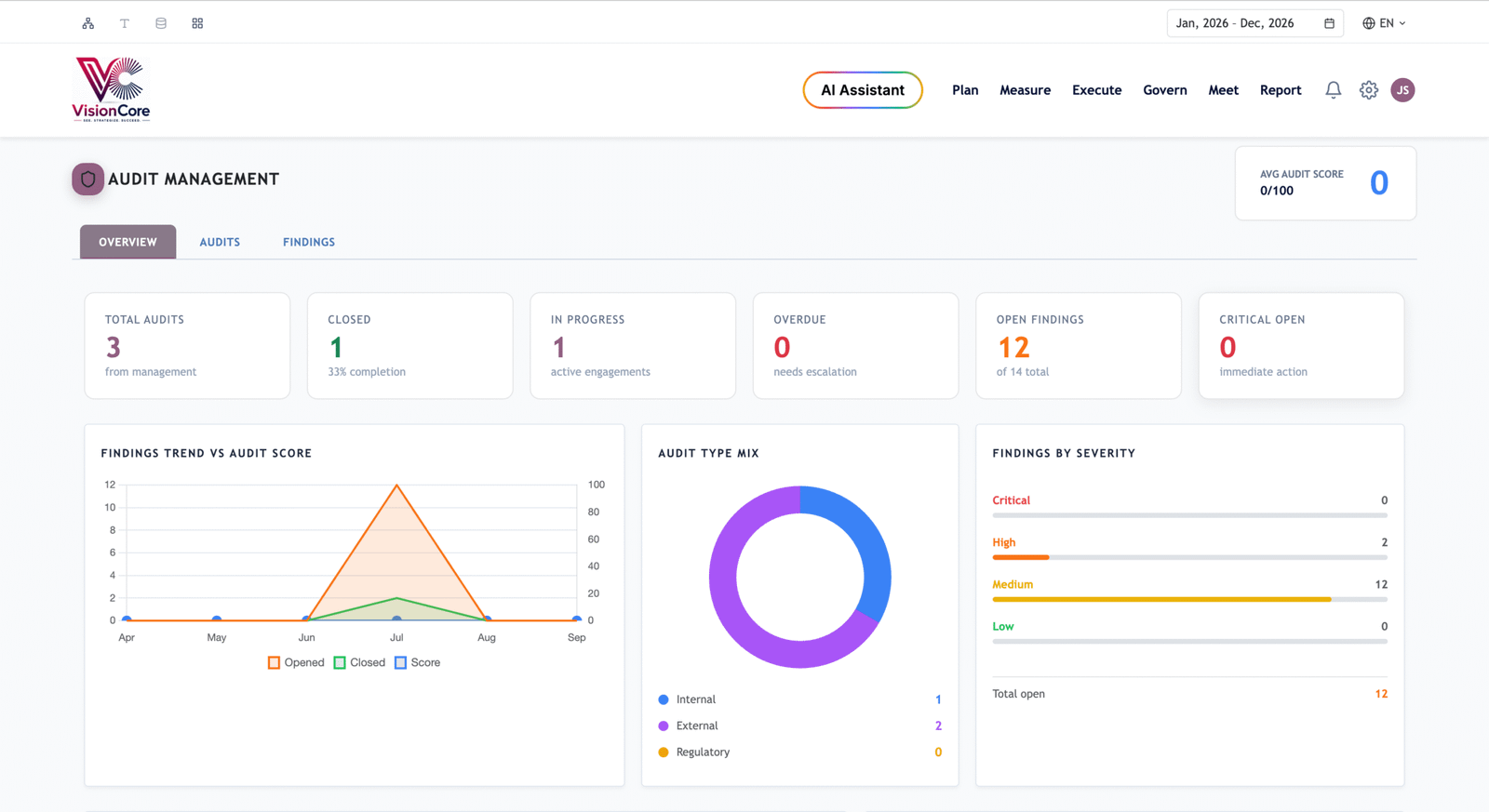This screenshot has height=812, width=1489.
Task: Open the Govern menu
Action: 1165,90
